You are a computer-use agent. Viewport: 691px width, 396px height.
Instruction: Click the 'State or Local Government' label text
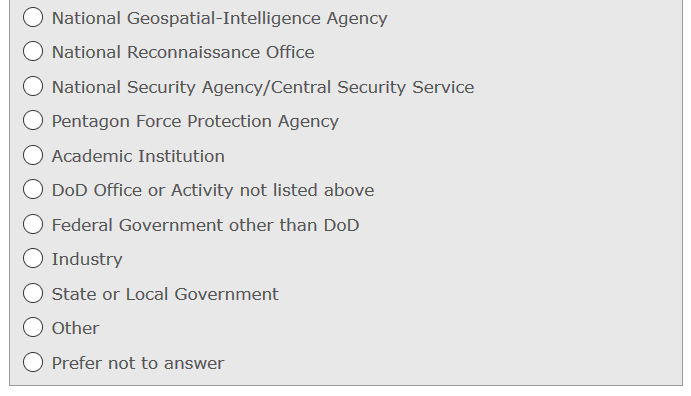pyautogui.click(x=165, y=294)
